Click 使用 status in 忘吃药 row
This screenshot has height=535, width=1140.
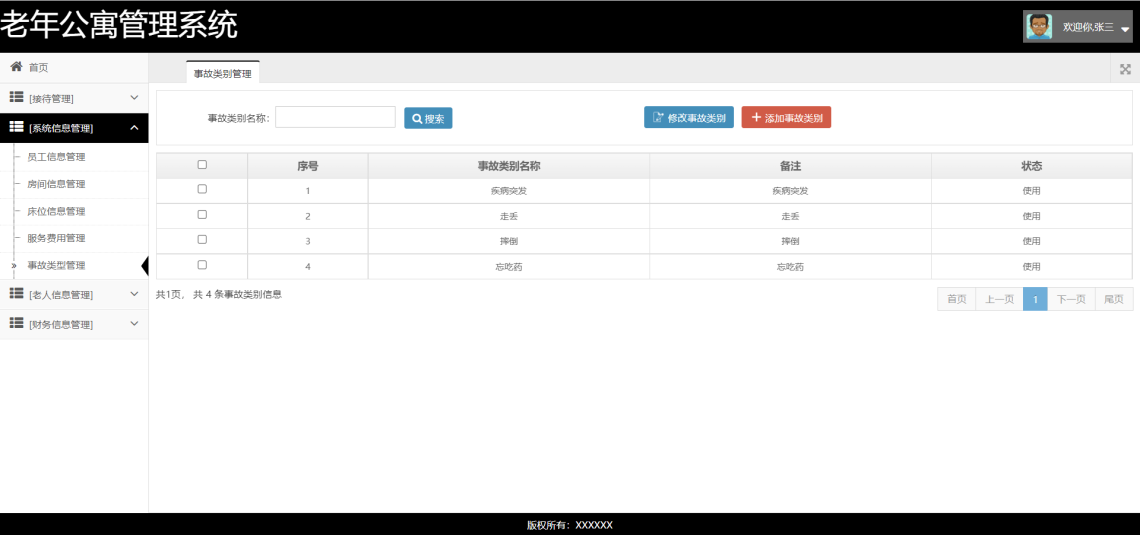[1032, 267]
